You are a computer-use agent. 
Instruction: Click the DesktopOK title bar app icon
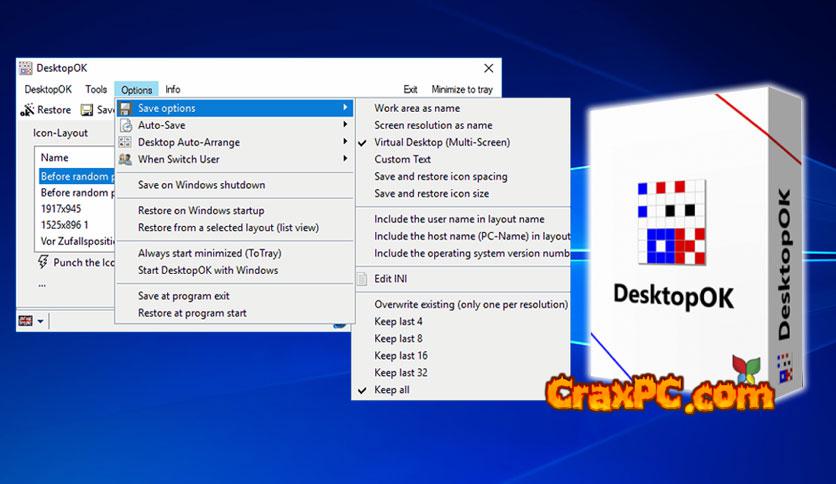pyautogui.click(x=25, y=68)
